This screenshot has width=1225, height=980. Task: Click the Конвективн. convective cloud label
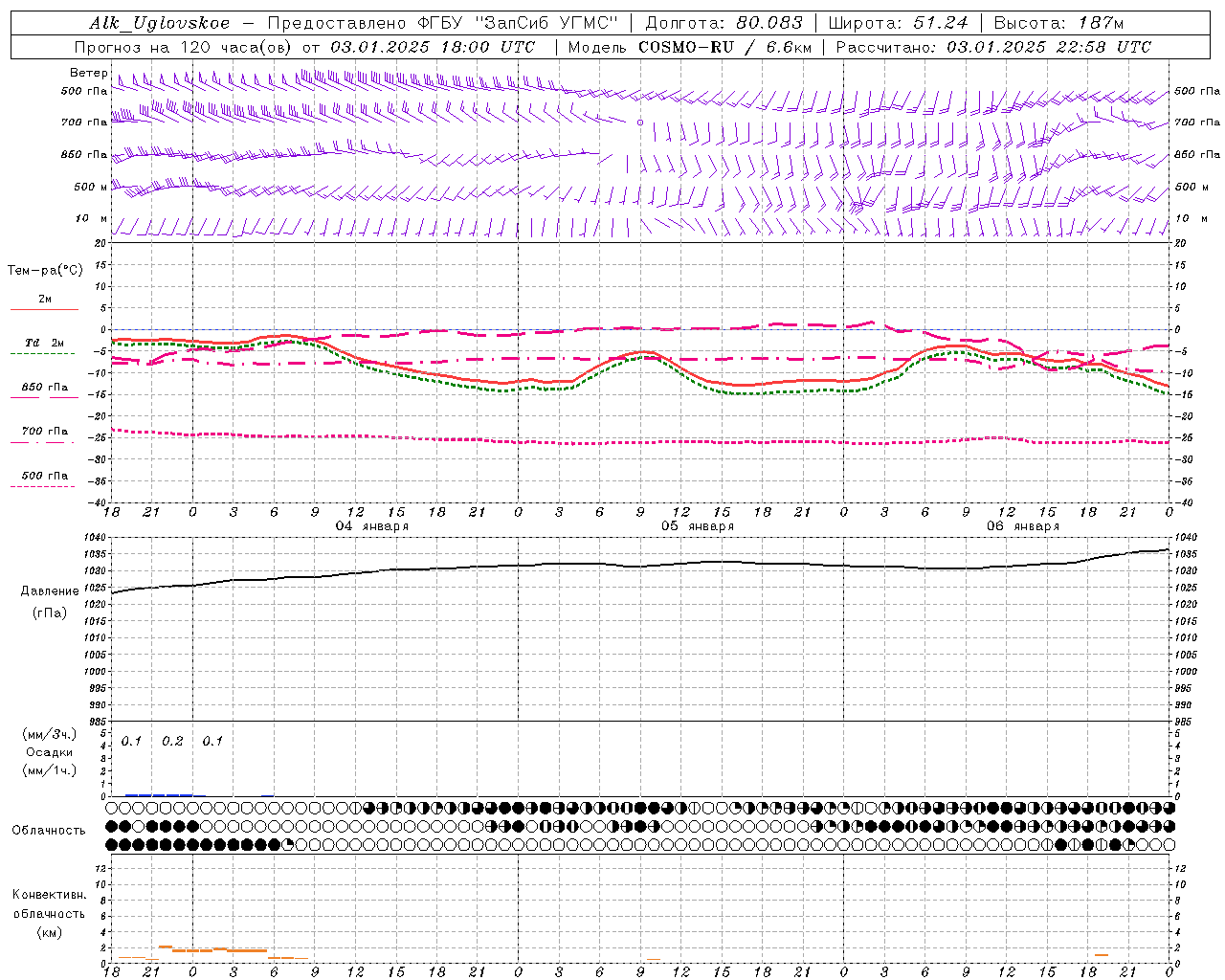[x=49, y=895]
